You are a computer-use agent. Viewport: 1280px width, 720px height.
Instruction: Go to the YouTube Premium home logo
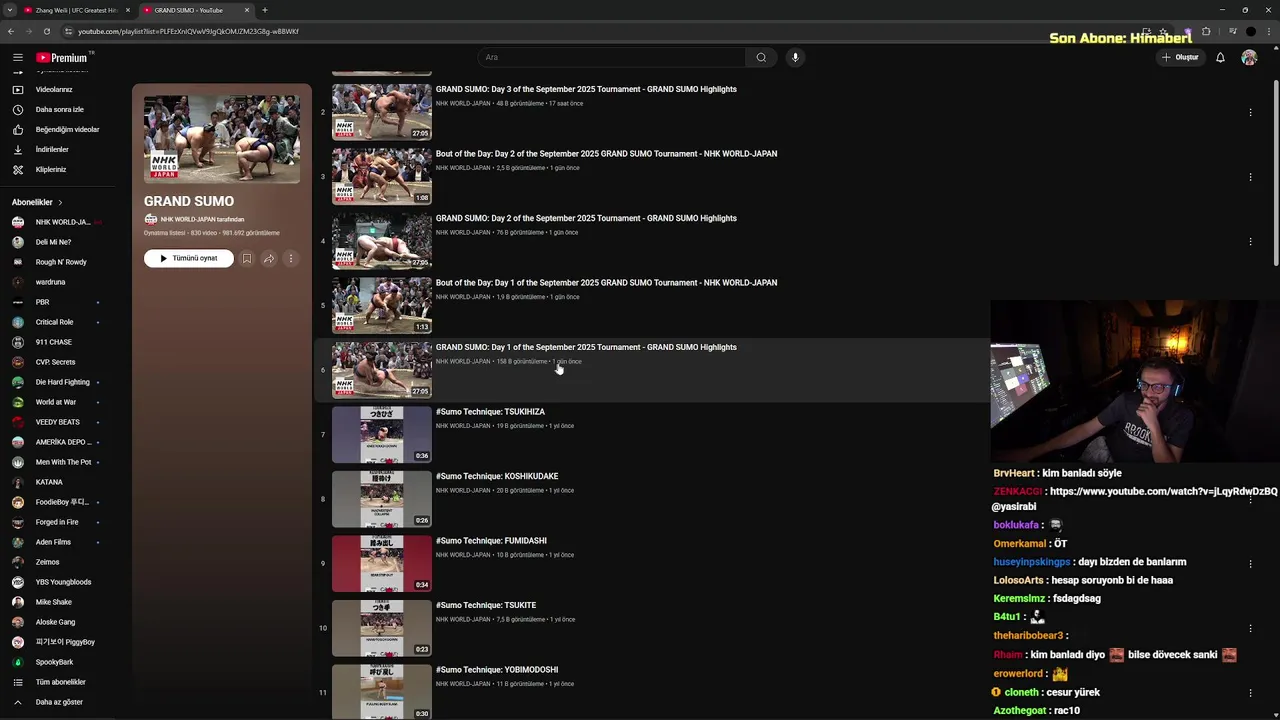pos(63,57)
